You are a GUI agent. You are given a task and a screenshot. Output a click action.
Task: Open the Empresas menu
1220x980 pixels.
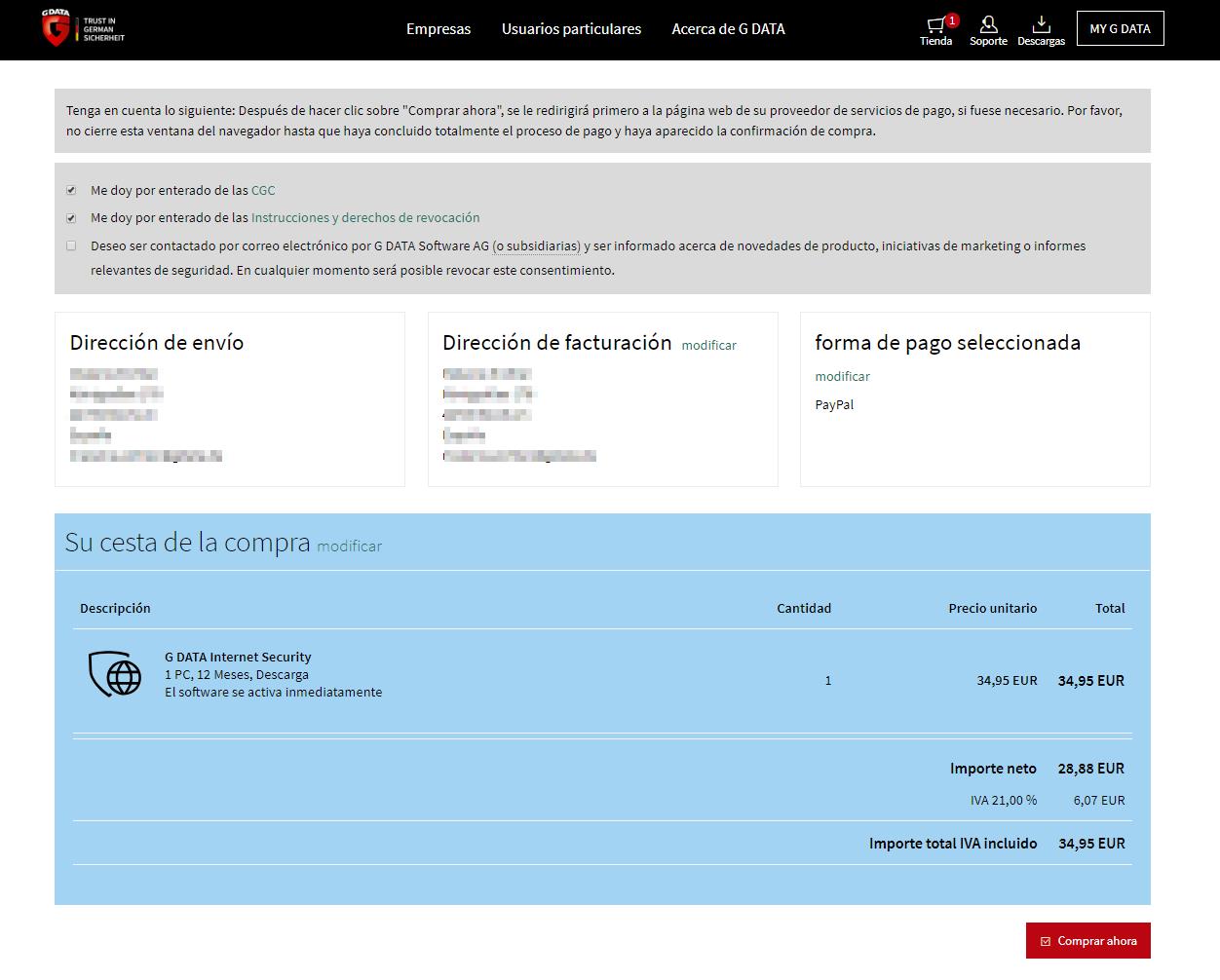click(x=438, y=29)
